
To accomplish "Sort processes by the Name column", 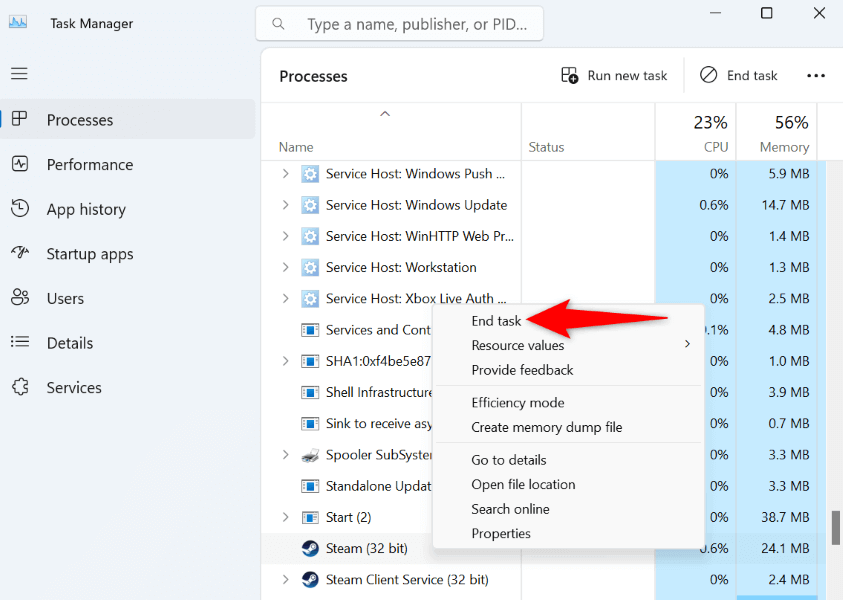I will 391,132.
